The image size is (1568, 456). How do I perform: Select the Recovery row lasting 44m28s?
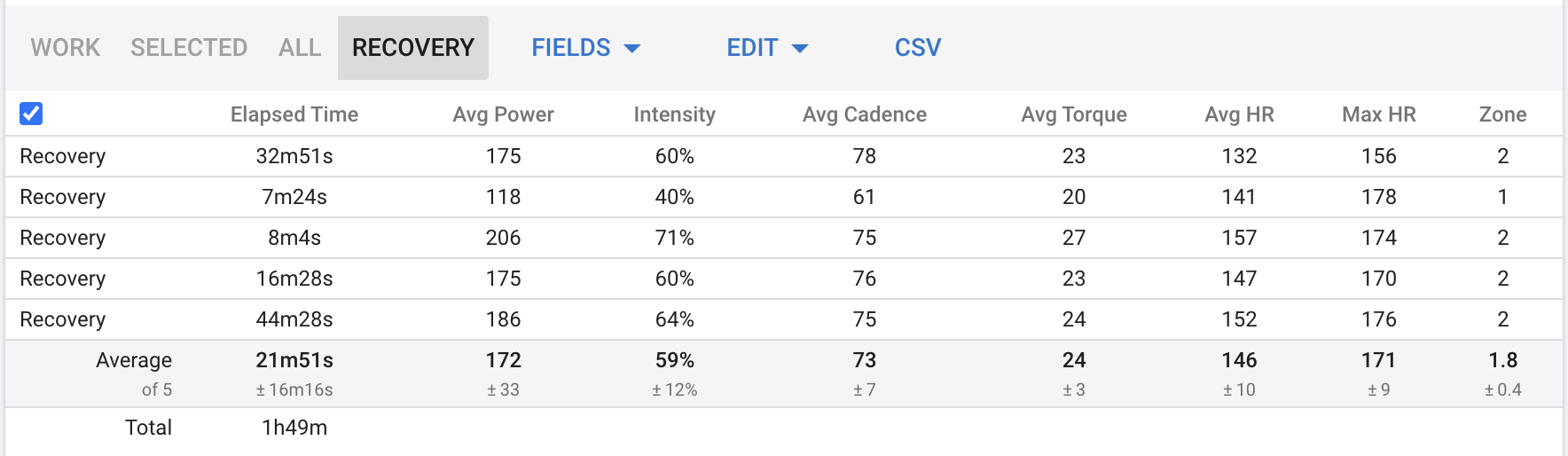(x=63, y=319)
